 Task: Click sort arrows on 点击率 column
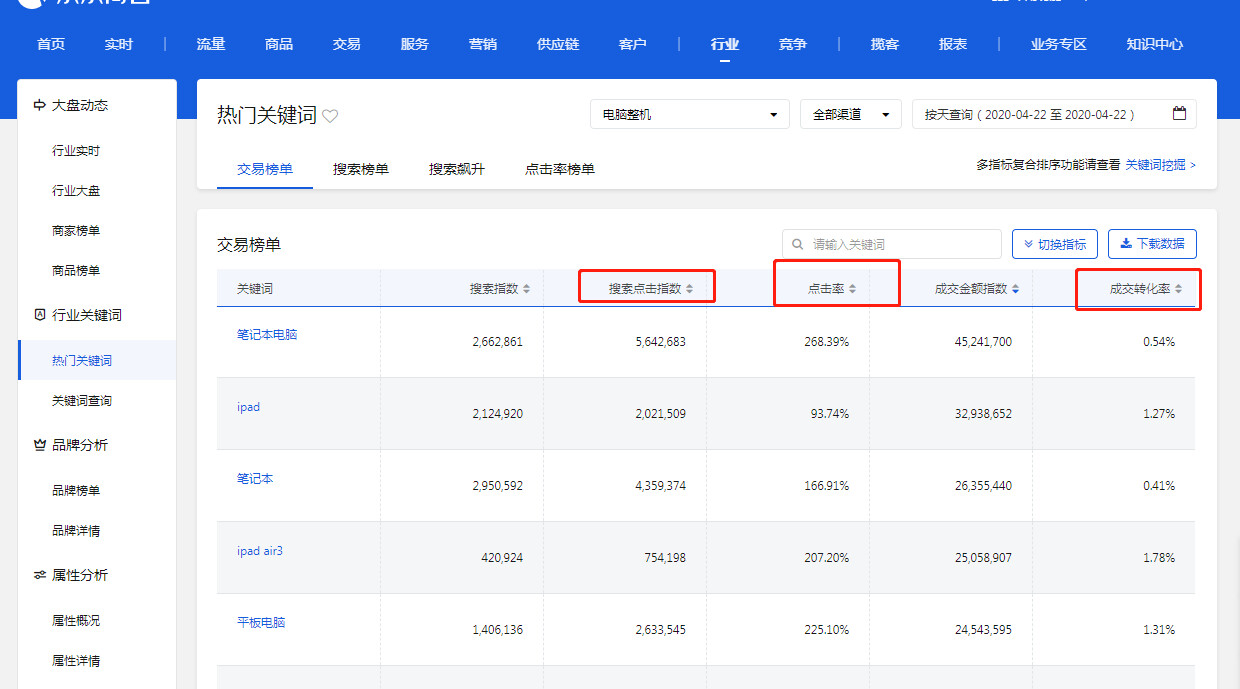click(x=853, y=289)
